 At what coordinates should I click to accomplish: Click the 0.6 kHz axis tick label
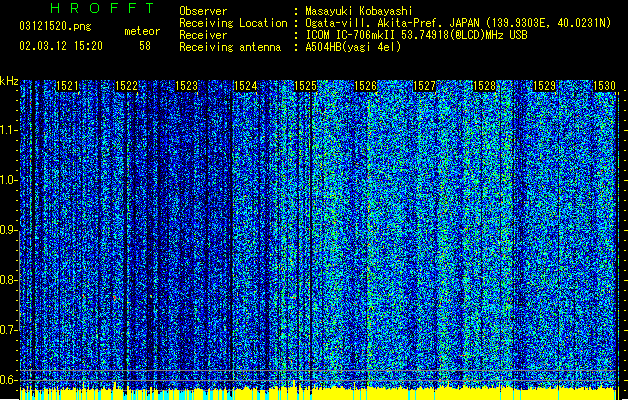tap(9, 380)
